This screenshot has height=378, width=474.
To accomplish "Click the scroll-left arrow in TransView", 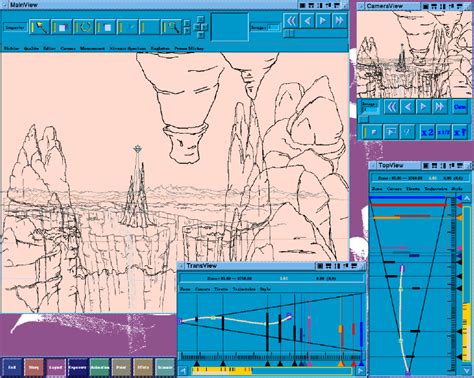I will coord(183,371).
